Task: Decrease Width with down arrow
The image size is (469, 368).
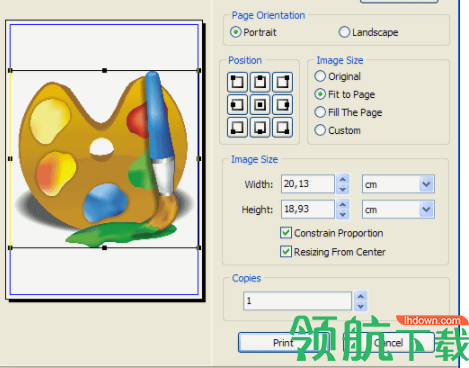Action: pos(343,189)
